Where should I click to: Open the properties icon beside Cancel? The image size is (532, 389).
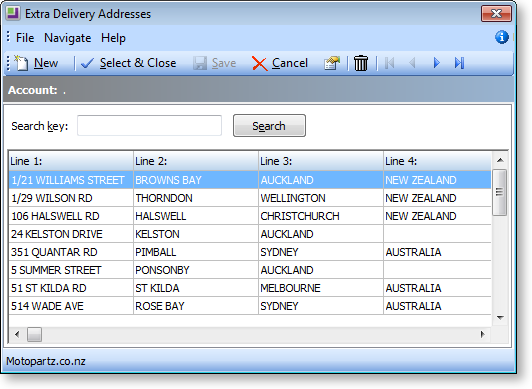coord(332,63)
